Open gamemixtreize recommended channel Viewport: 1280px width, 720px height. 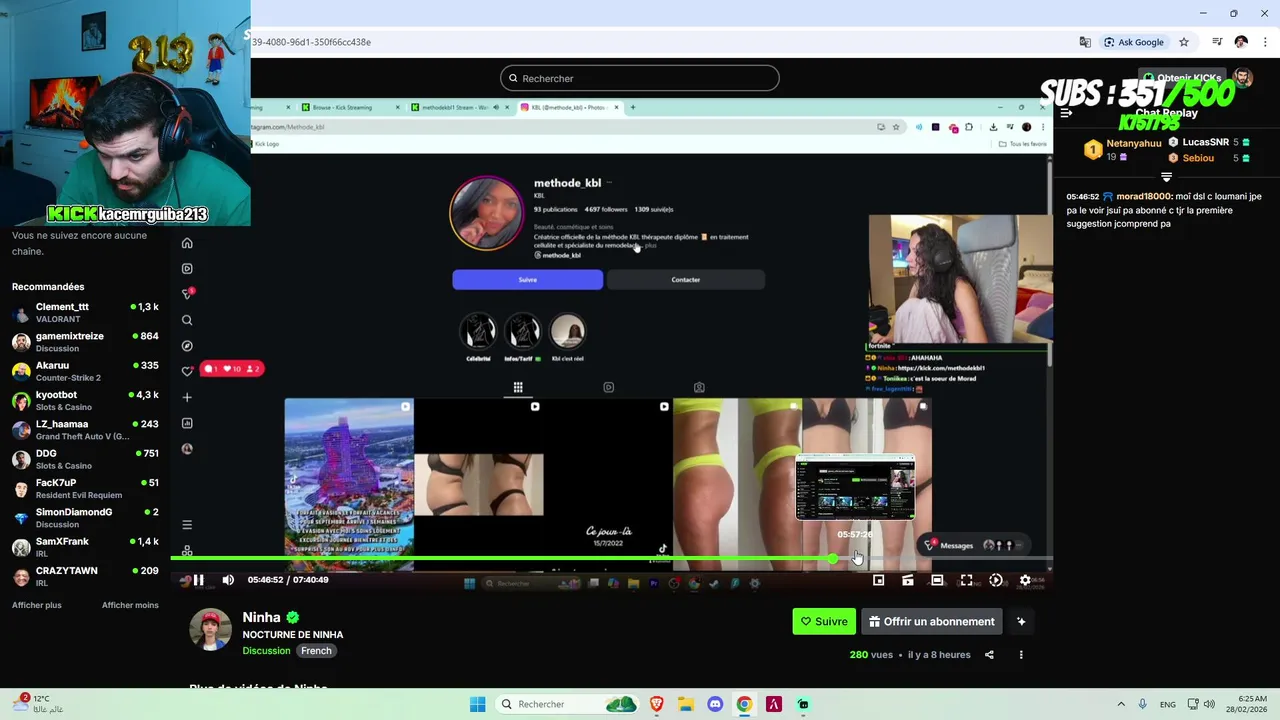point(85,342)
